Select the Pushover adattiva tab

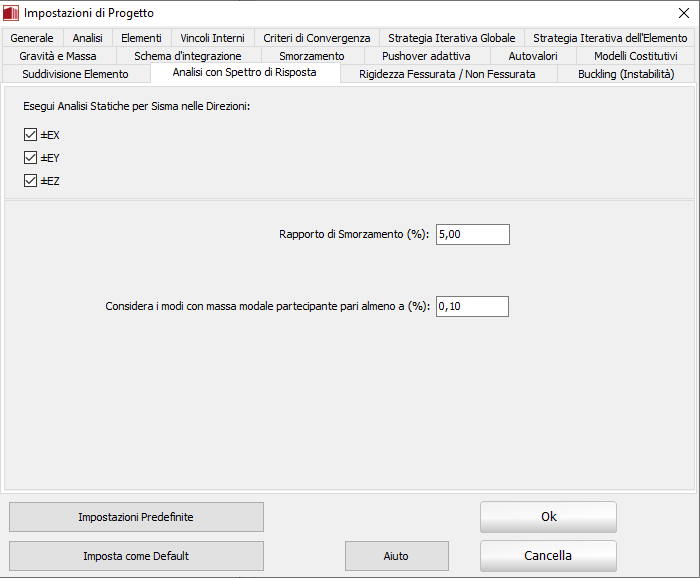click(425, 56)
